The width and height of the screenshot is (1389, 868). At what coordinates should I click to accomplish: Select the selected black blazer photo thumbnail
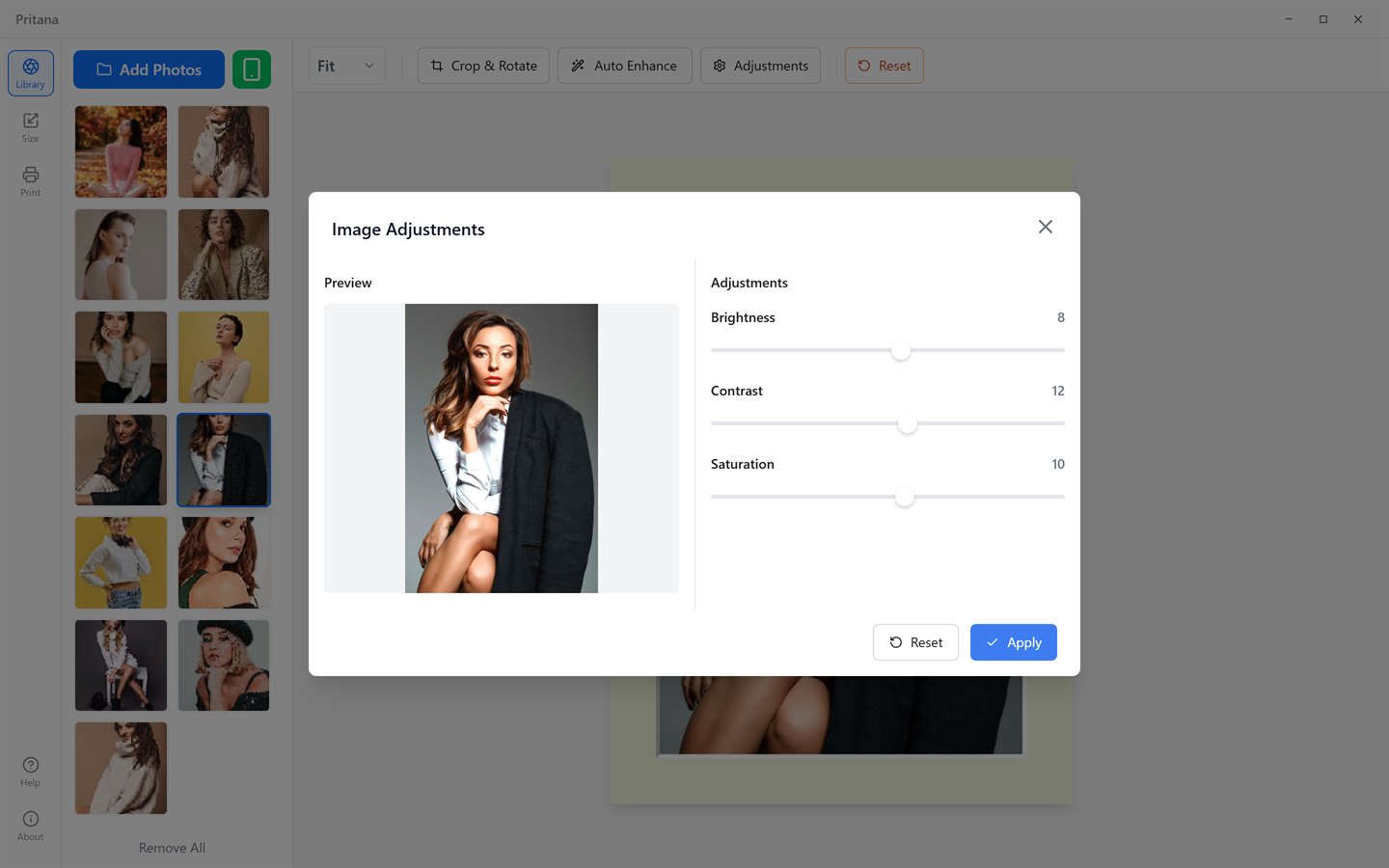224,460
